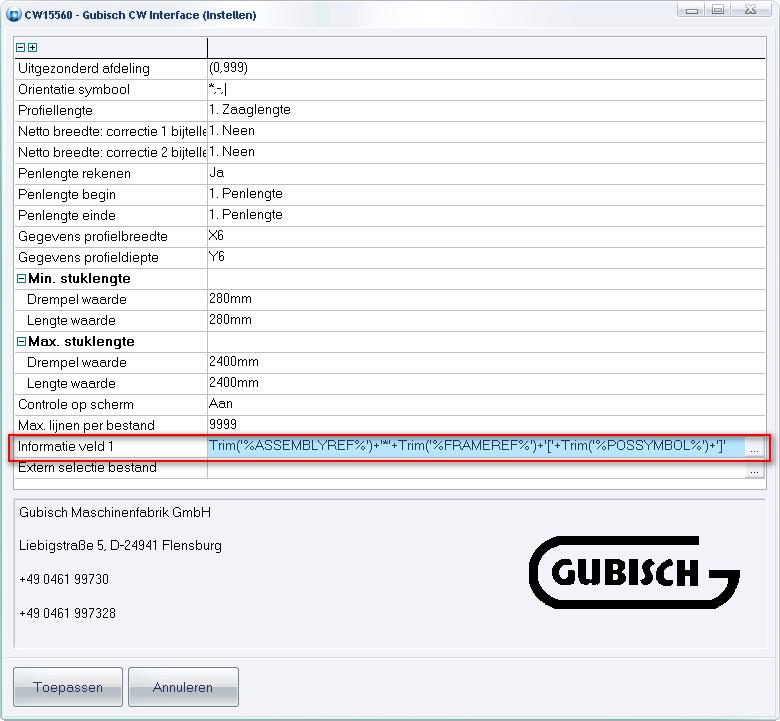
Task: Edit the Informatie veld 1 expression field
Action: tap(476, 446)
